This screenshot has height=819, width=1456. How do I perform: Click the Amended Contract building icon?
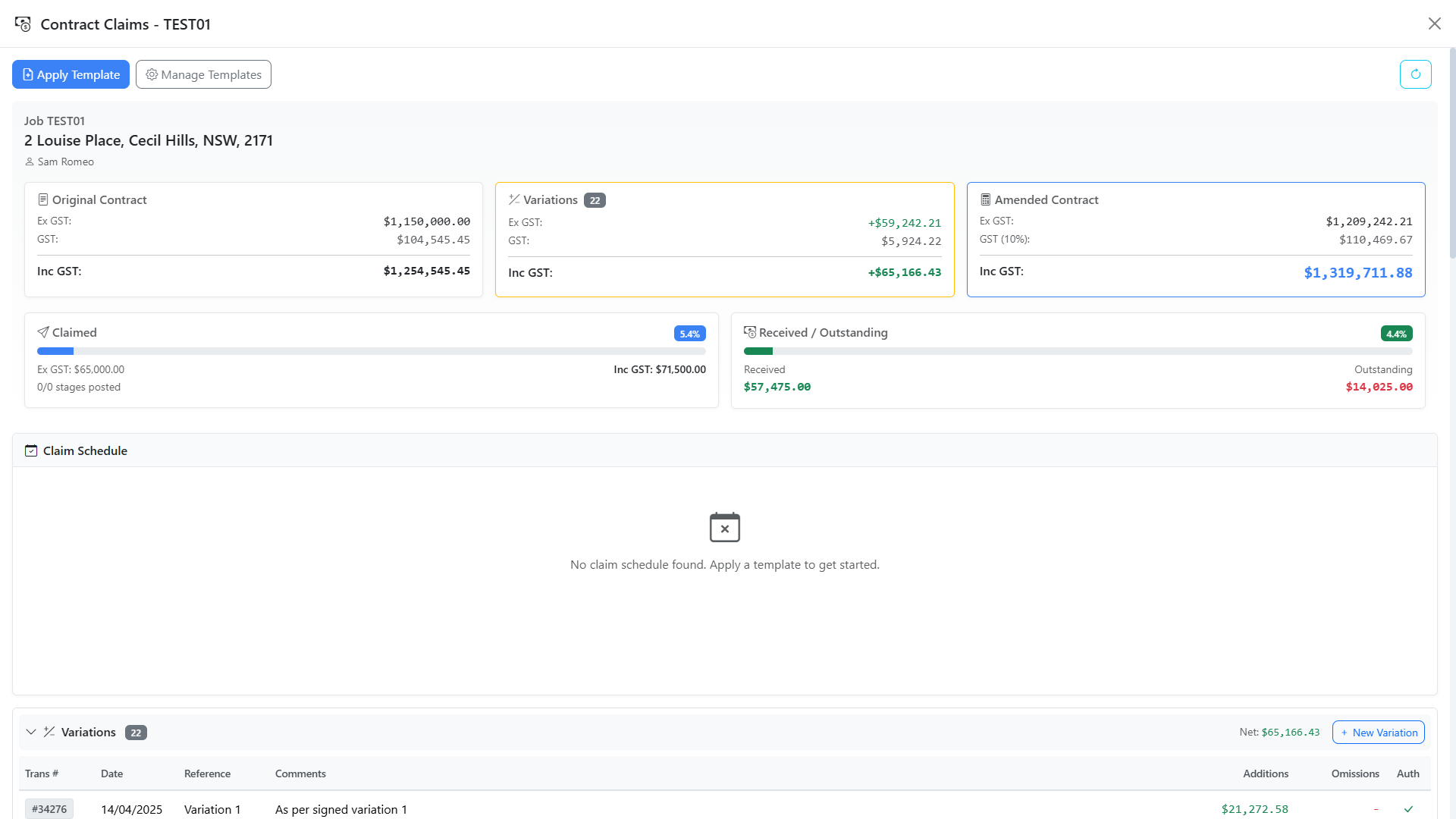(985, 199)
